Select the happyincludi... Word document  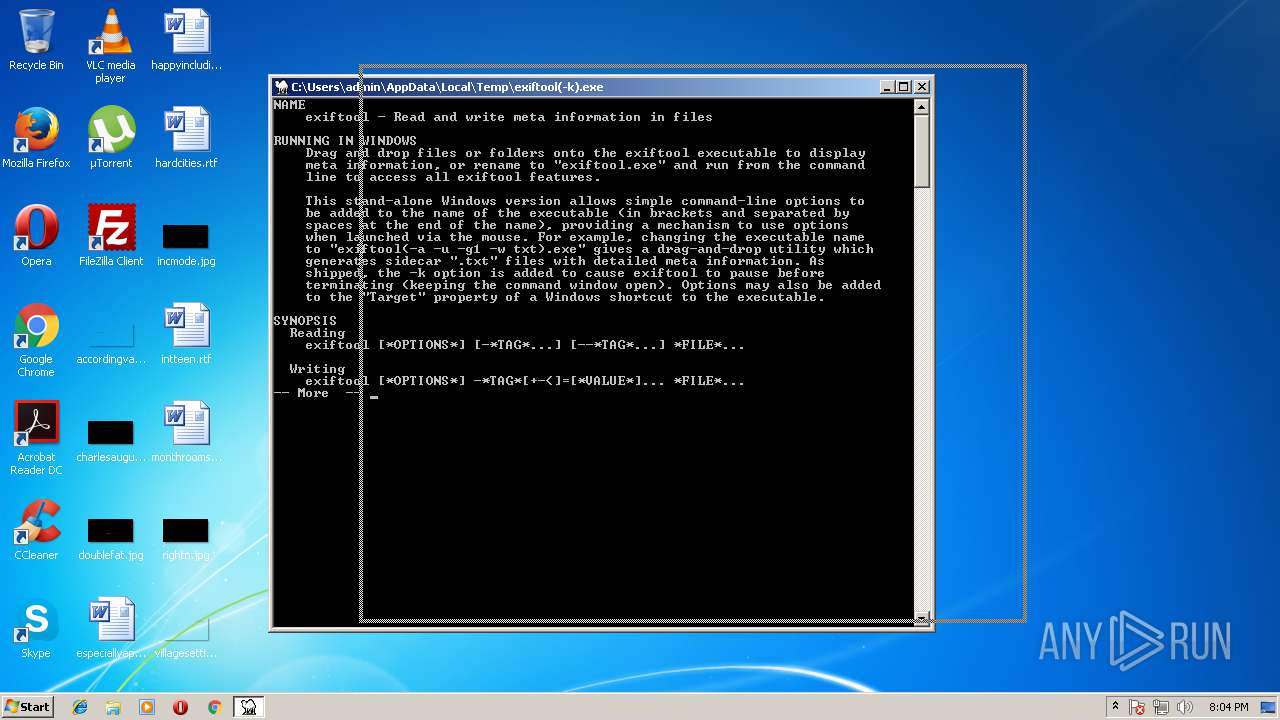[x=186, y=40]
